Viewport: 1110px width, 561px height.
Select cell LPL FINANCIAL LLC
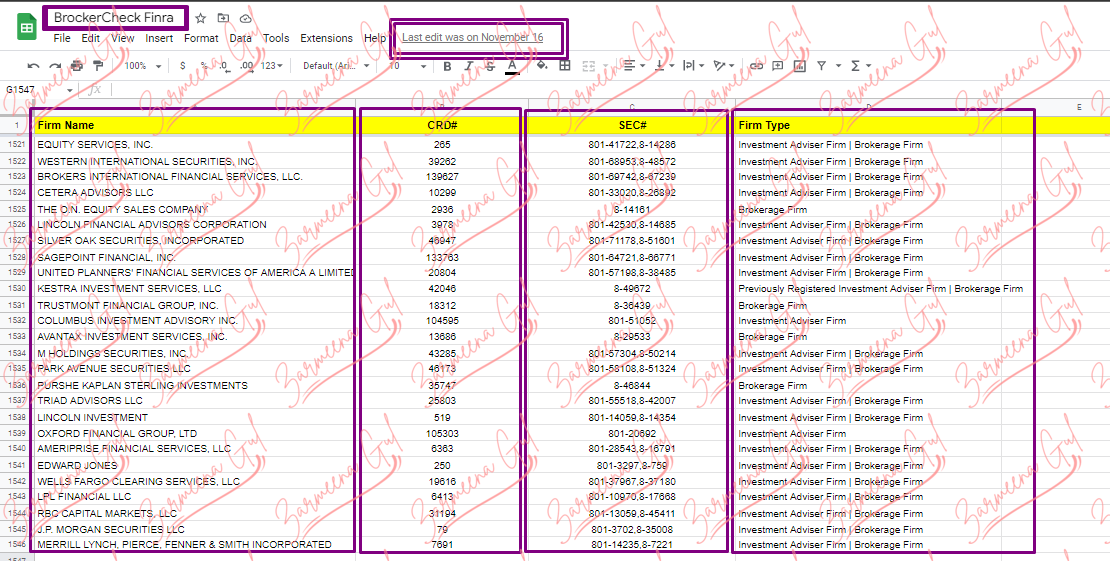[x=193, y=497]
